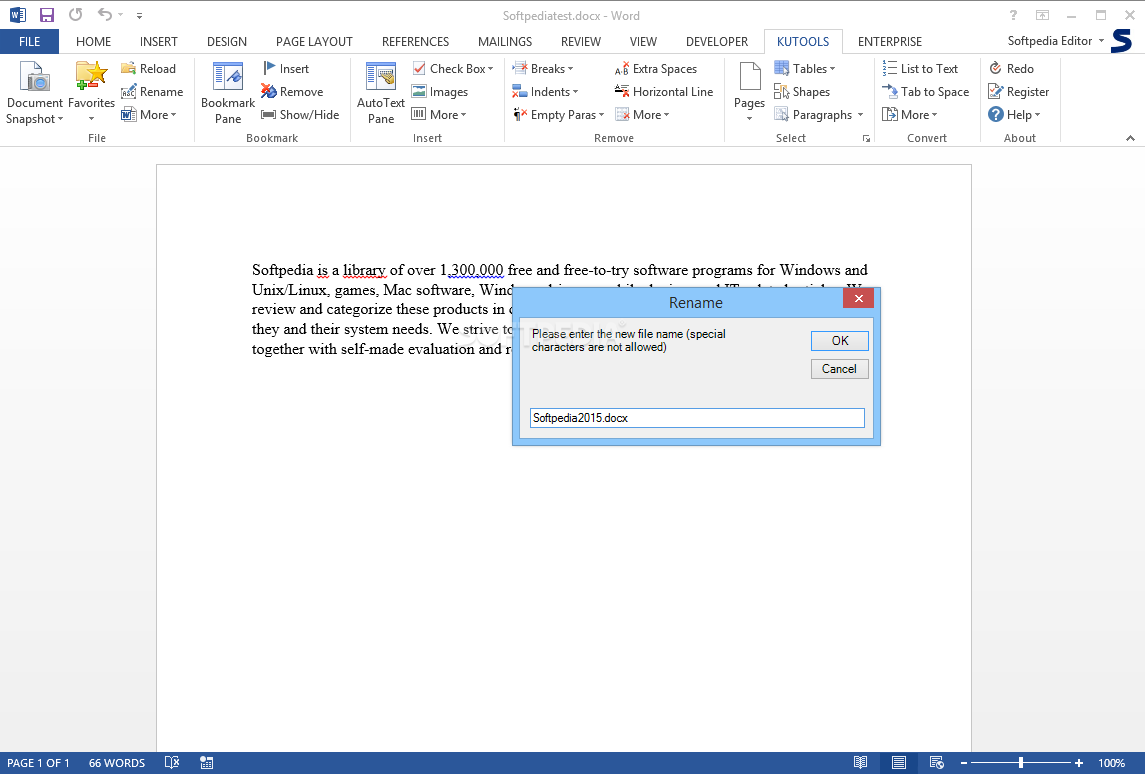Remove Extra Spaces from the document
This screenshot has width=1145, height=774.
click(x=656, y=69)
